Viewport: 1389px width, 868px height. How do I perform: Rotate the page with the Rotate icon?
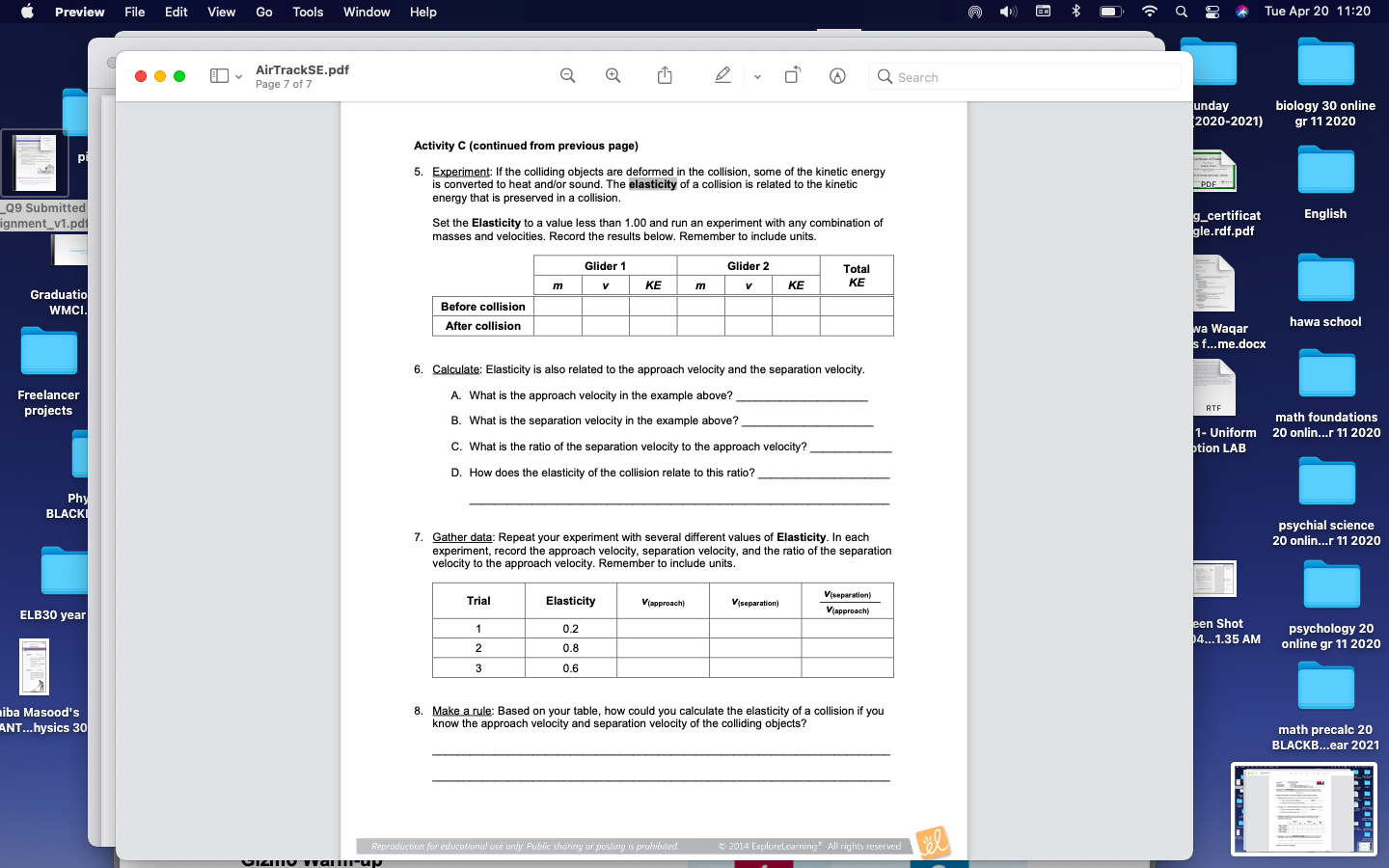[792, 75]
